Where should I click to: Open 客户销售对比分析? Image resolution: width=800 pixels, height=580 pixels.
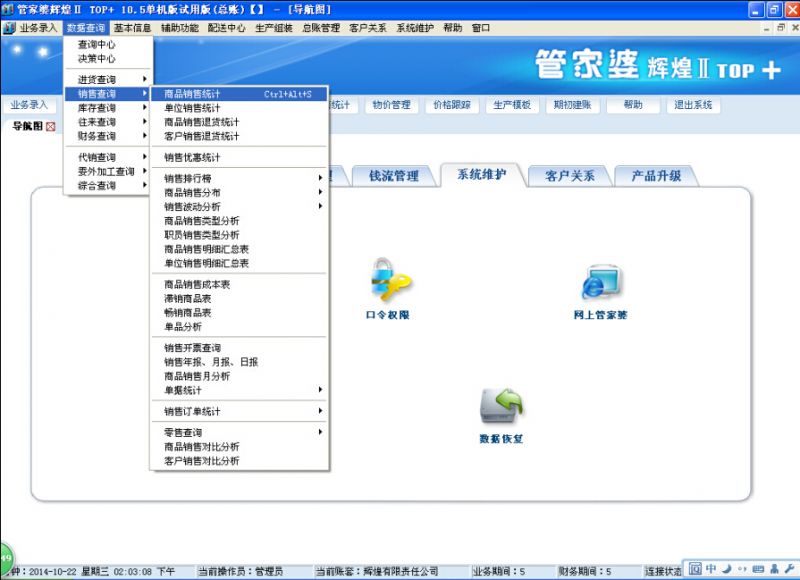(x=239, y=461)
